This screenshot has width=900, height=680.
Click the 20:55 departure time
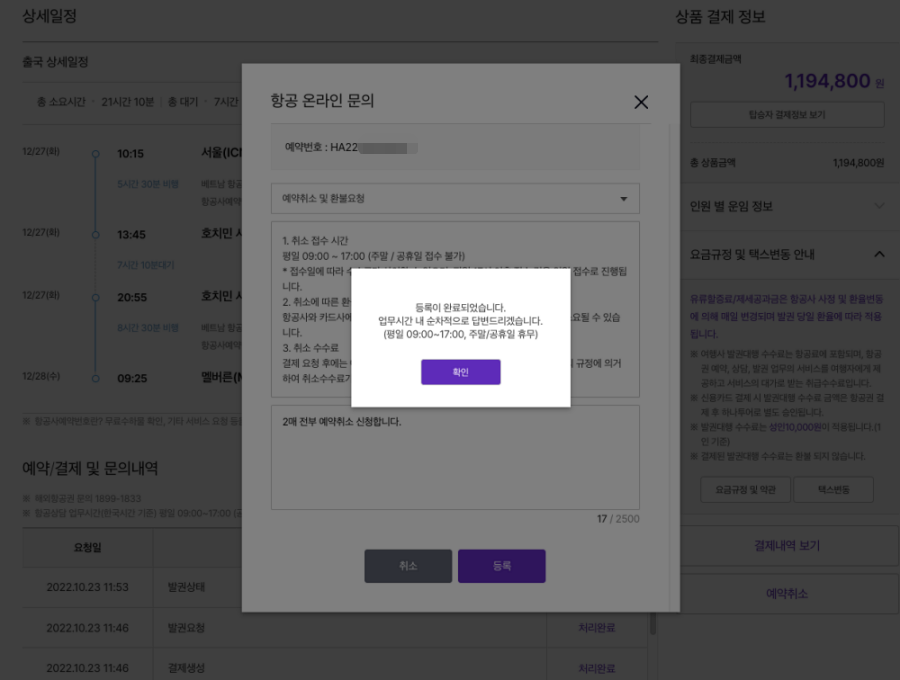pyautogui.click(x=132, y=297)
